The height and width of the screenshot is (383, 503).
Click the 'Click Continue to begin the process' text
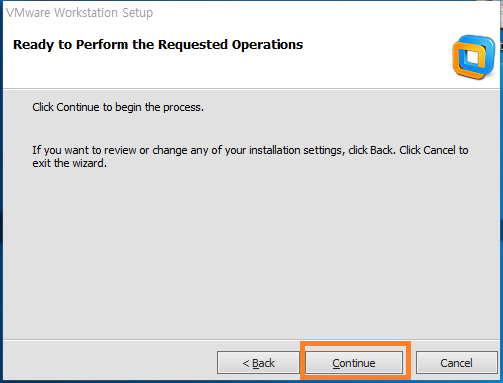click(118, 107)
